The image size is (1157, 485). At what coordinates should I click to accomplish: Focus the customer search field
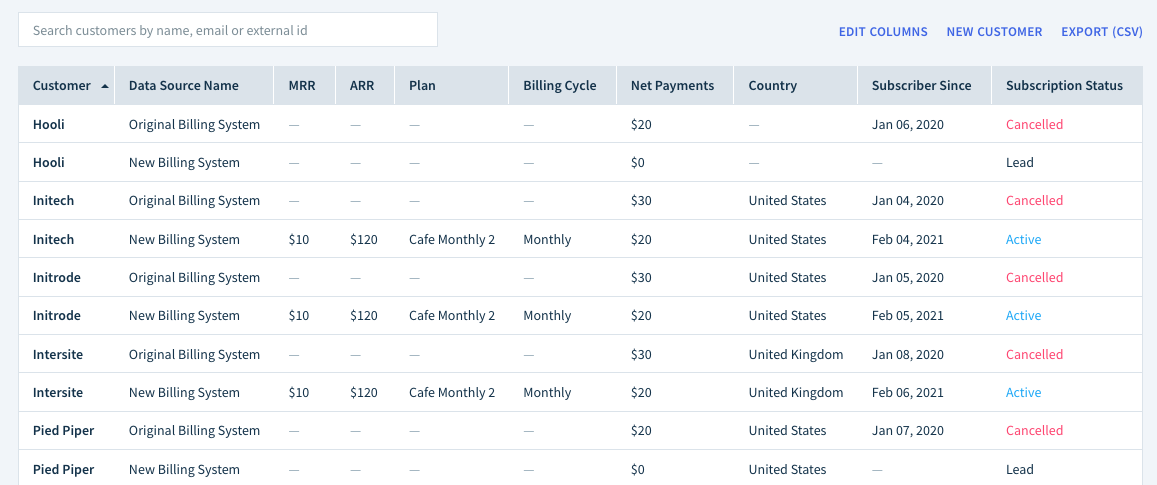[x=228, y=30]
